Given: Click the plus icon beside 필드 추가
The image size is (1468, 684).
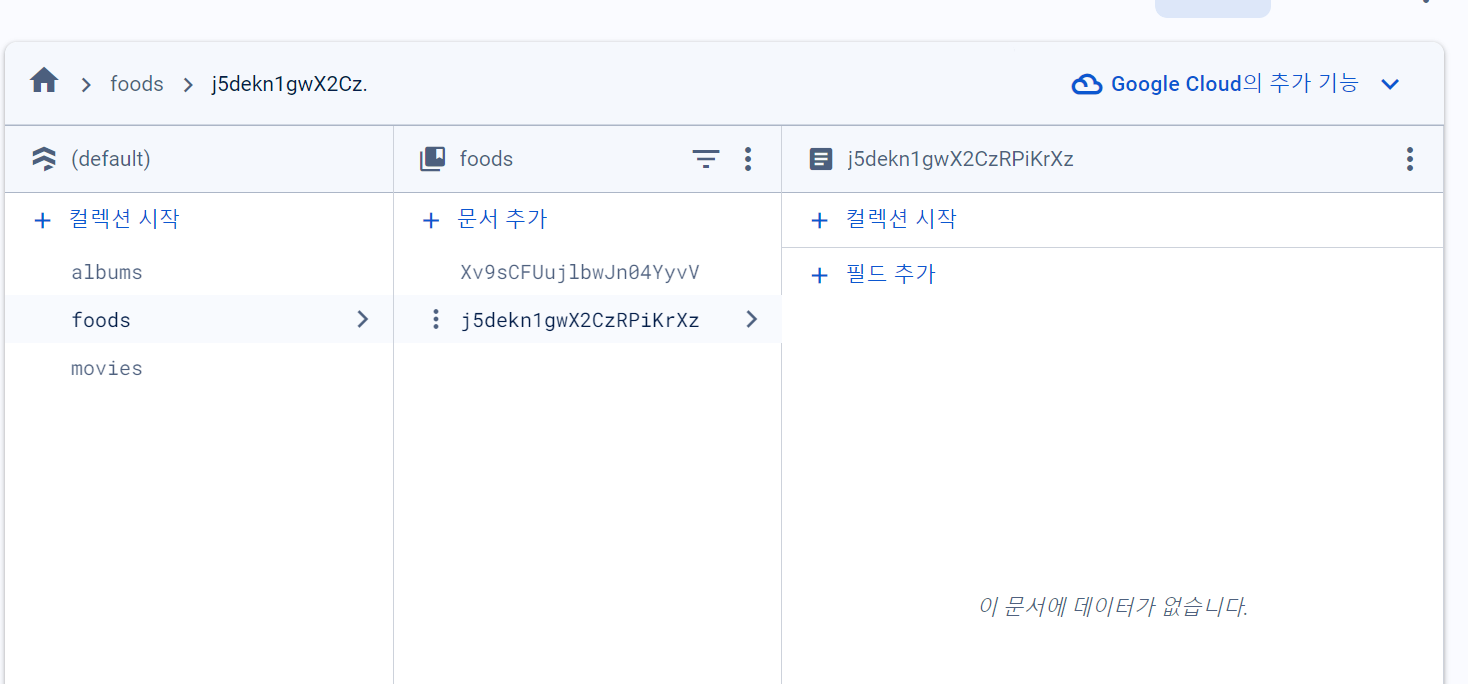Looking at the screenshot, I should tap(819, 275).
